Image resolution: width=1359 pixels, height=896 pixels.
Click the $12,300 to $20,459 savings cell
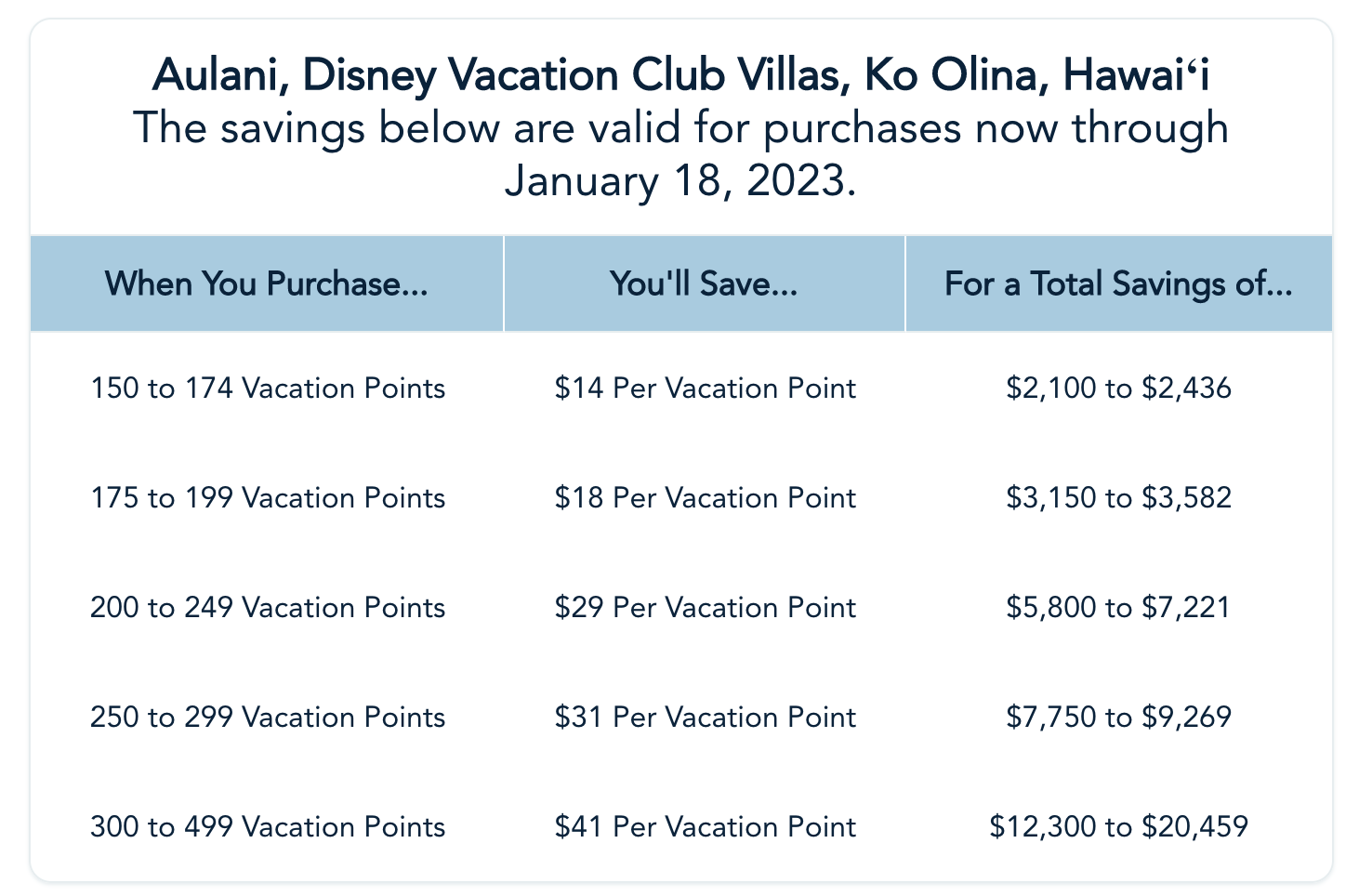1118,826
